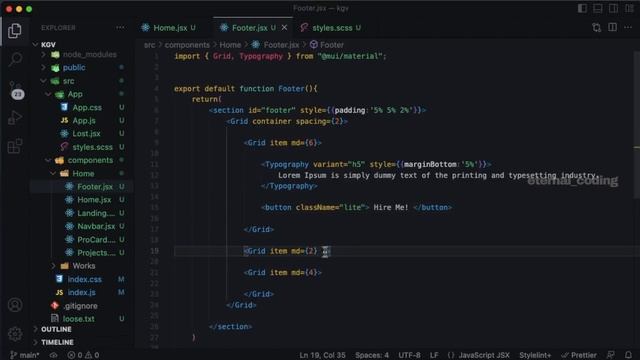This screenshot has height=360, width=640.
Task: Click 'src' in breadcrumb
Action: 149,45
